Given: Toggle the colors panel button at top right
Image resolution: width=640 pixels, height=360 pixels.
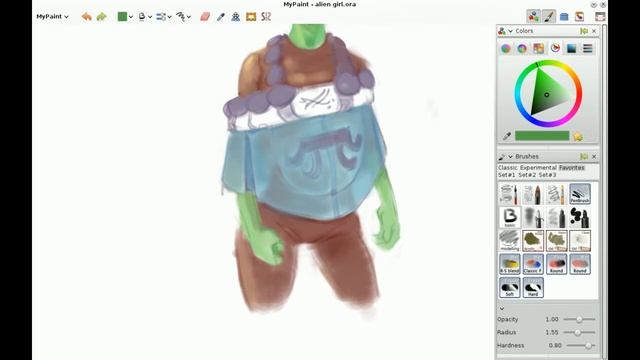Looking at the screenshot, I should 533,16.
